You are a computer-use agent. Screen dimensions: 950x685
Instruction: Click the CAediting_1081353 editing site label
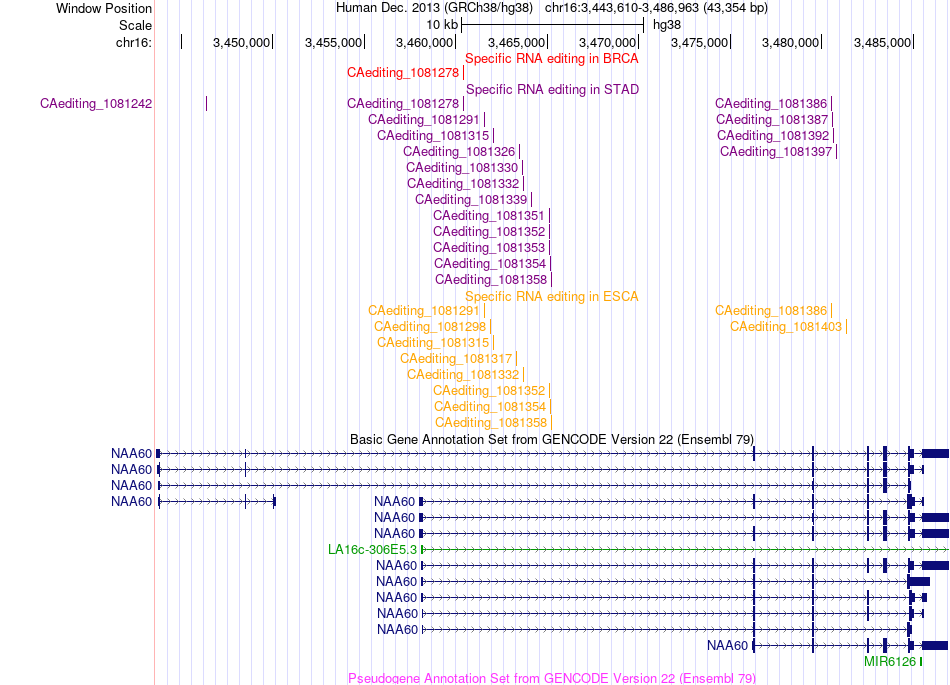click(x=488, y=248)
